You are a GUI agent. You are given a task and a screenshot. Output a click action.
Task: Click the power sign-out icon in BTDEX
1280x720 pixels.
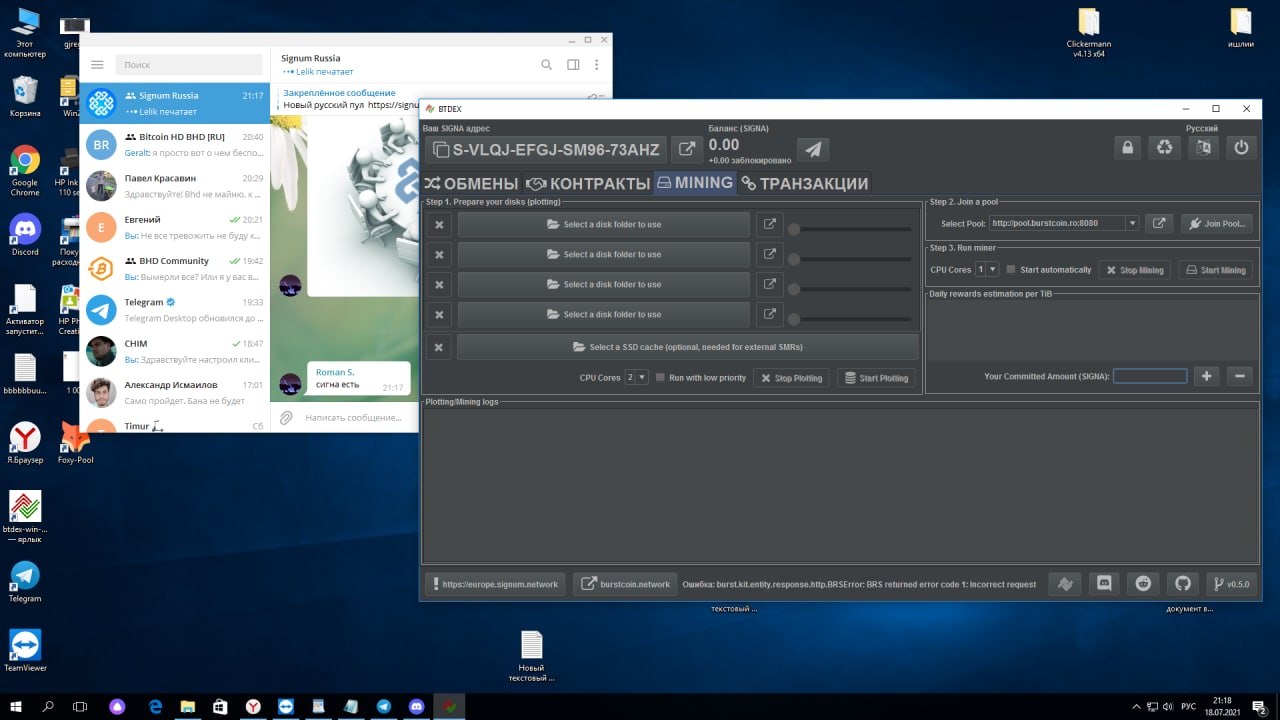click(1241, 148)
